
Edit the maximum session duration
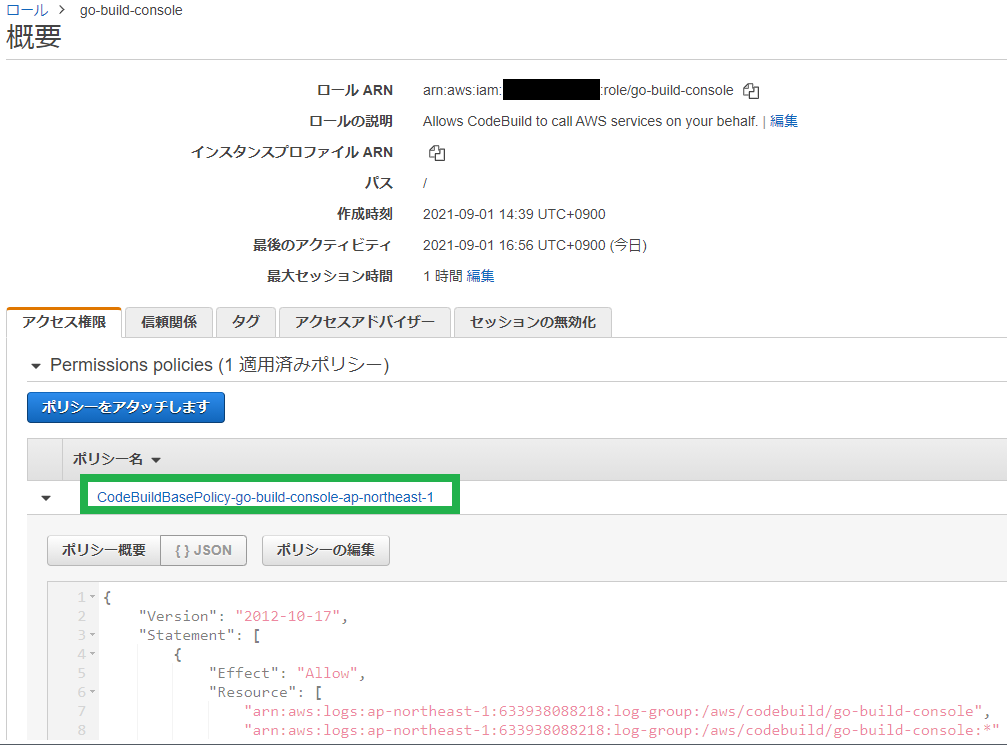click(x=480, y=276)
